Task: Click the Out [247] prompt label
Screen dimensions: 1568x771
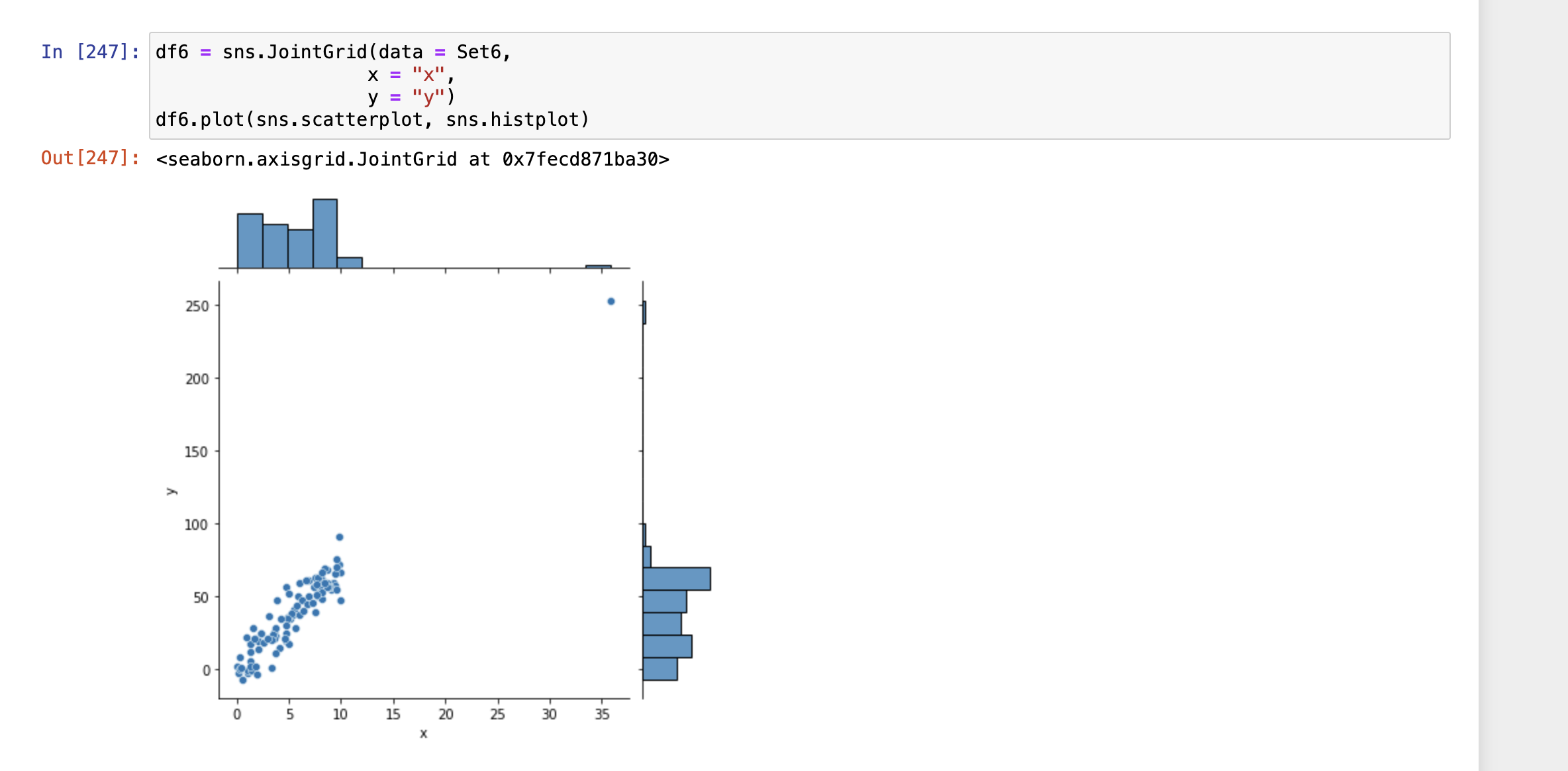Action: point(89,158)
